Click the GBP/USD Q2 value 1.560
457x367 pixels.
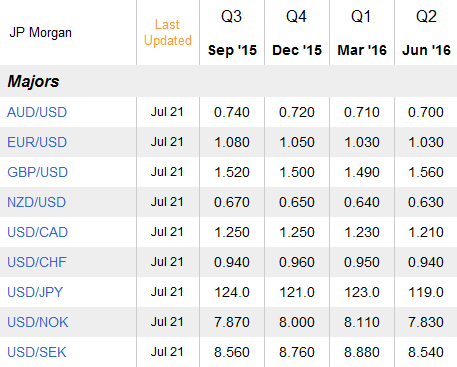tap(426, 172)
